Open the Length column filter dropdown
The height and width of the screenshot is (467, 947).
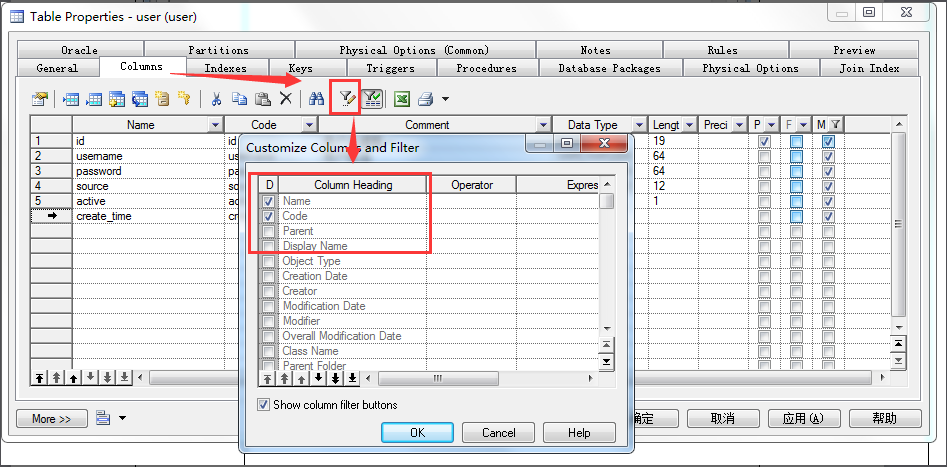(x=689, y=125)
